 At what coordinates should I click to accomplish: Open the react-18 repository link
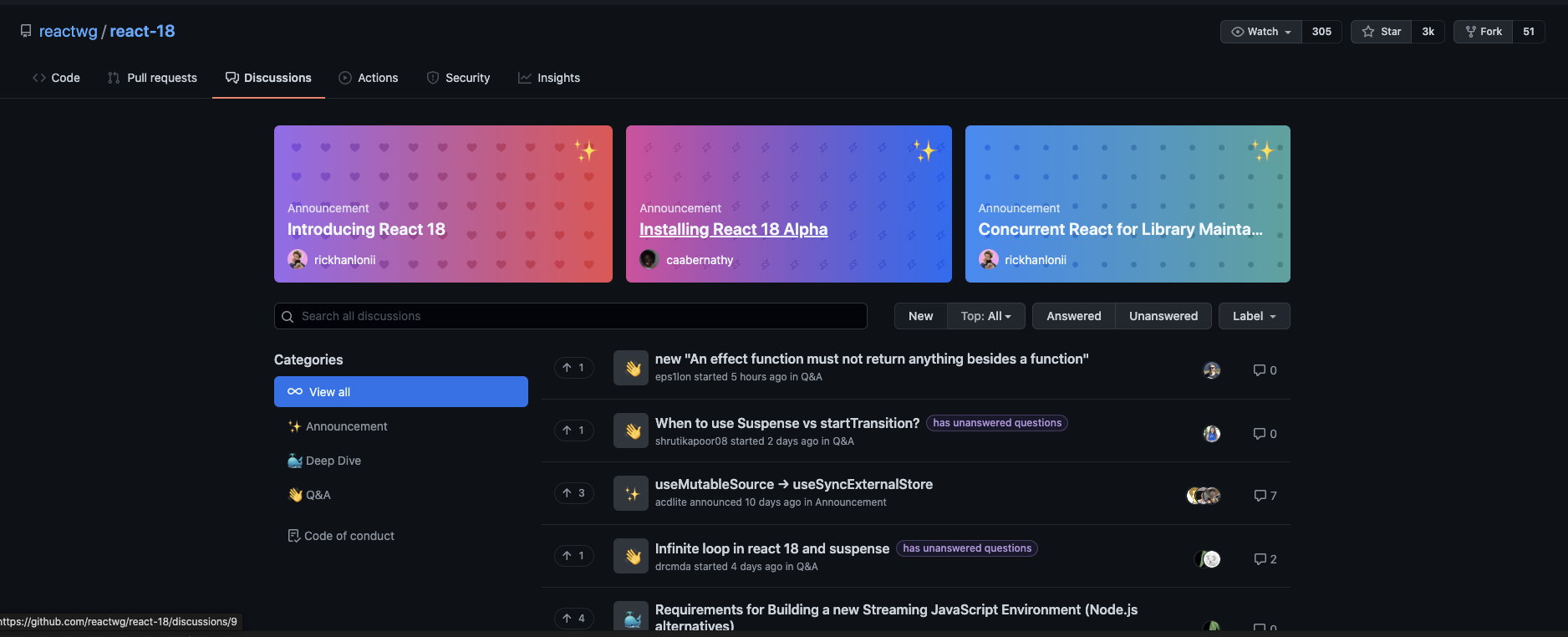point(142,31)
